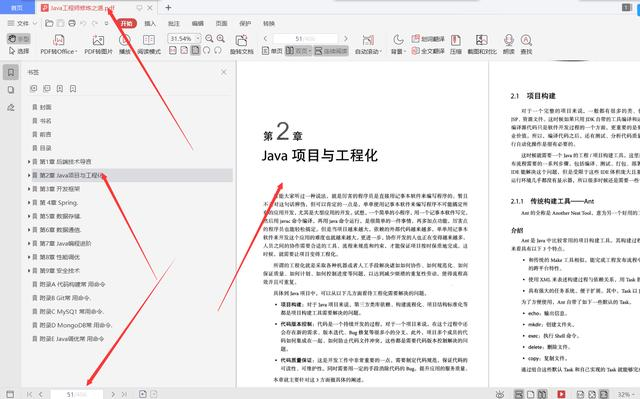
Task: Expand 第5章 数据存储 bookmark
Action: tap(29, 216)
